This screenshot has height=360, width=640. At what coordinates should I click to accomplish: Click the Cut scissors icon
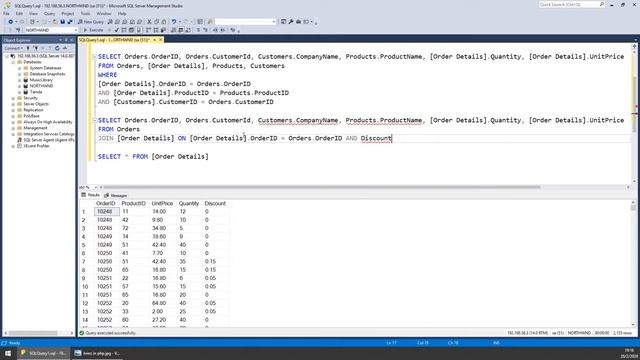coord(149,22)
